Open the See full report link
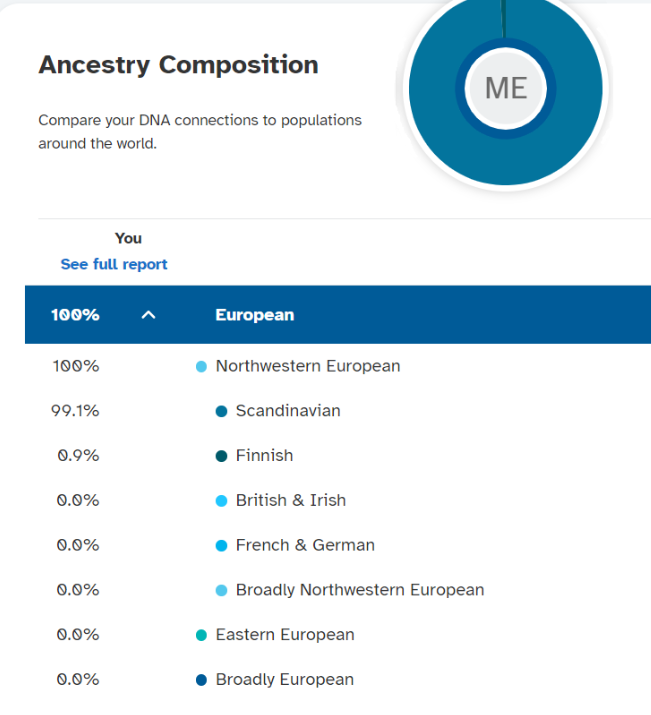This screenshot has height=715, width=651. (114, 264)
